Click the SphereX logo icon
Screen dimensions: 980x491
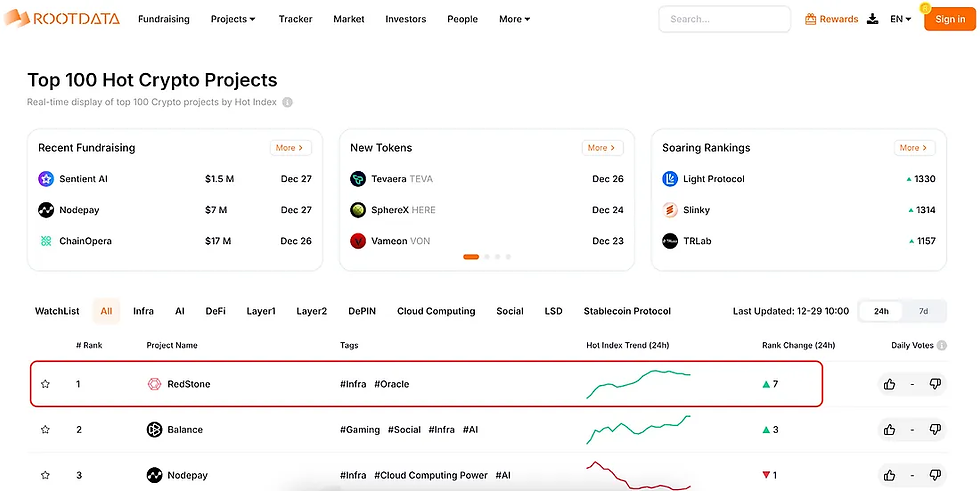coord(358,210)
